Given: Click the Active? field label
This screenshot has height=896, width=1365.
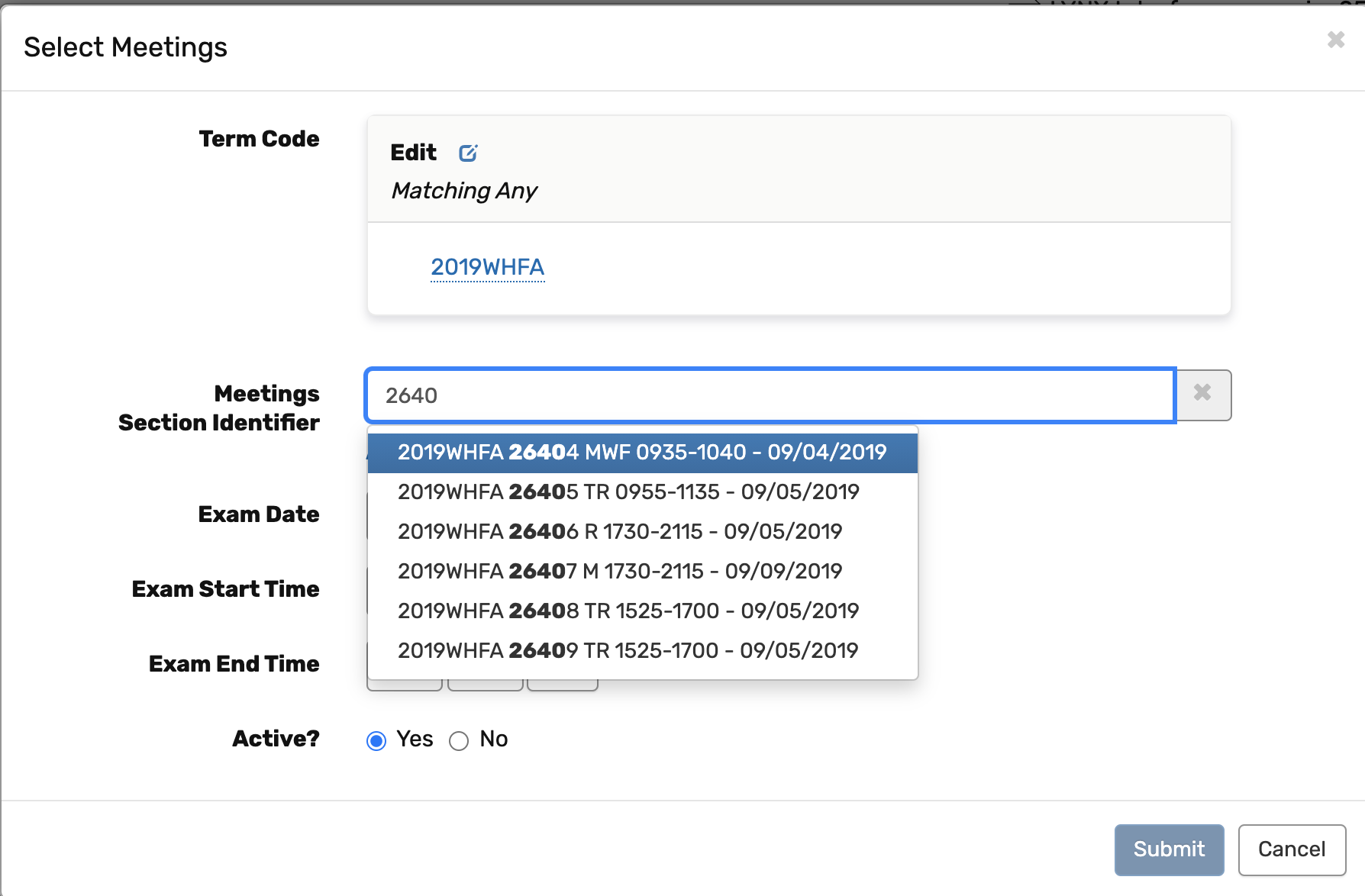Looking at the screenshot, I should pos(276,739).
